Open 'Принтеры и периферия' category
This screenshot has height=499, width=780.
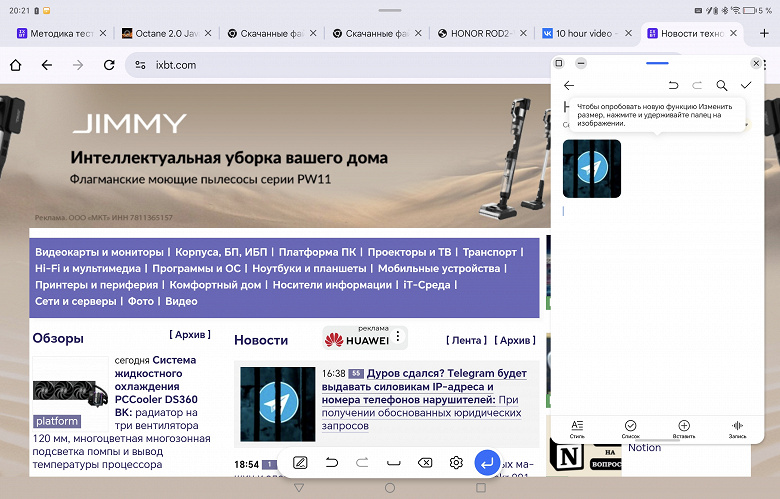97,285
